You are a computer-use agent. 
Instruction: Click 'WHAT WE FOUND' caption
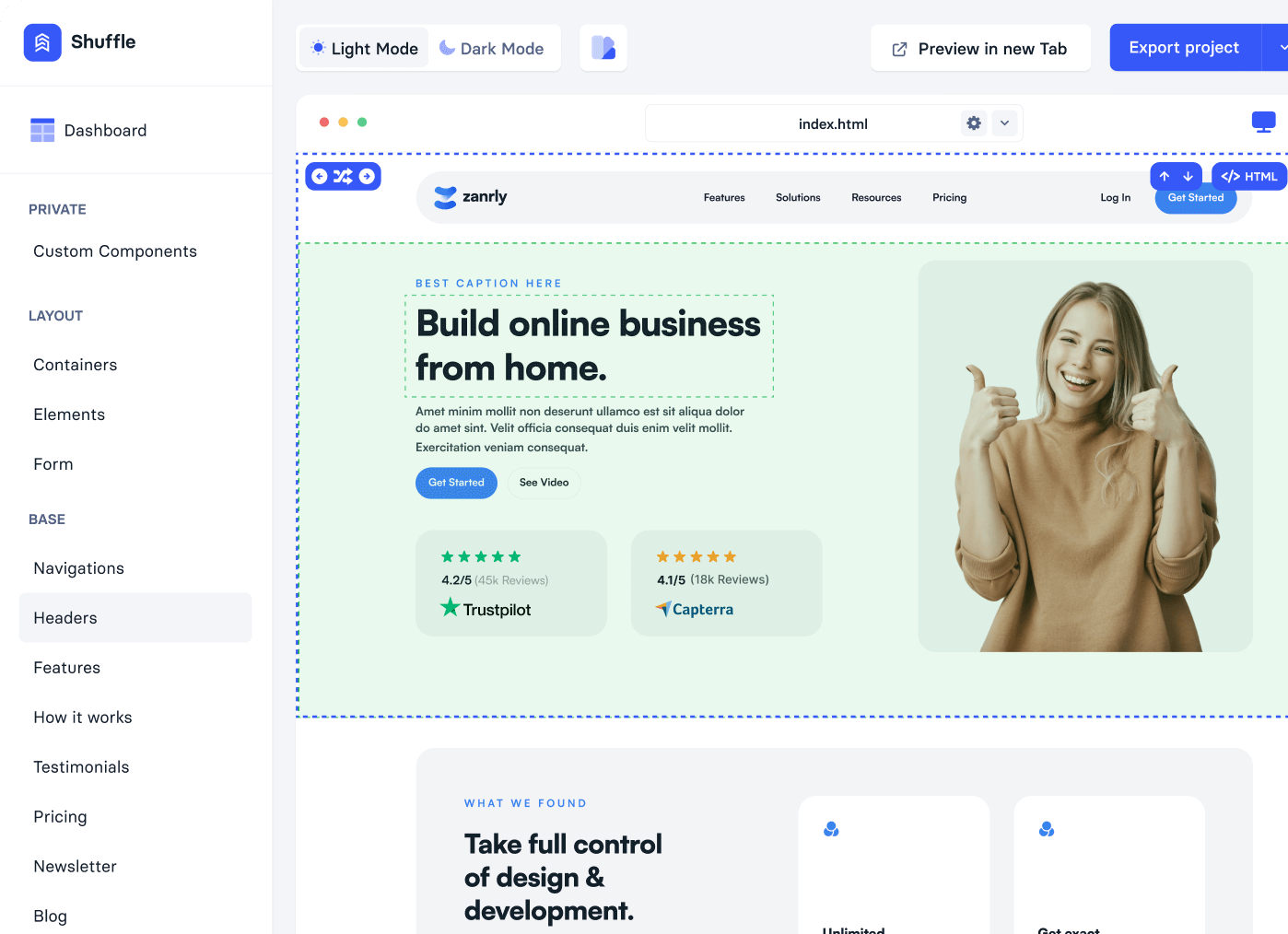coord(525,803)
